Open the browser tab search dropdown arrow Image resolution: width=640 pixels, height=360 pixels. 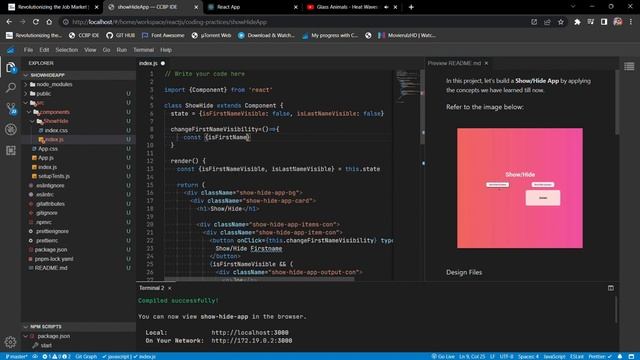tap(573, 7)
